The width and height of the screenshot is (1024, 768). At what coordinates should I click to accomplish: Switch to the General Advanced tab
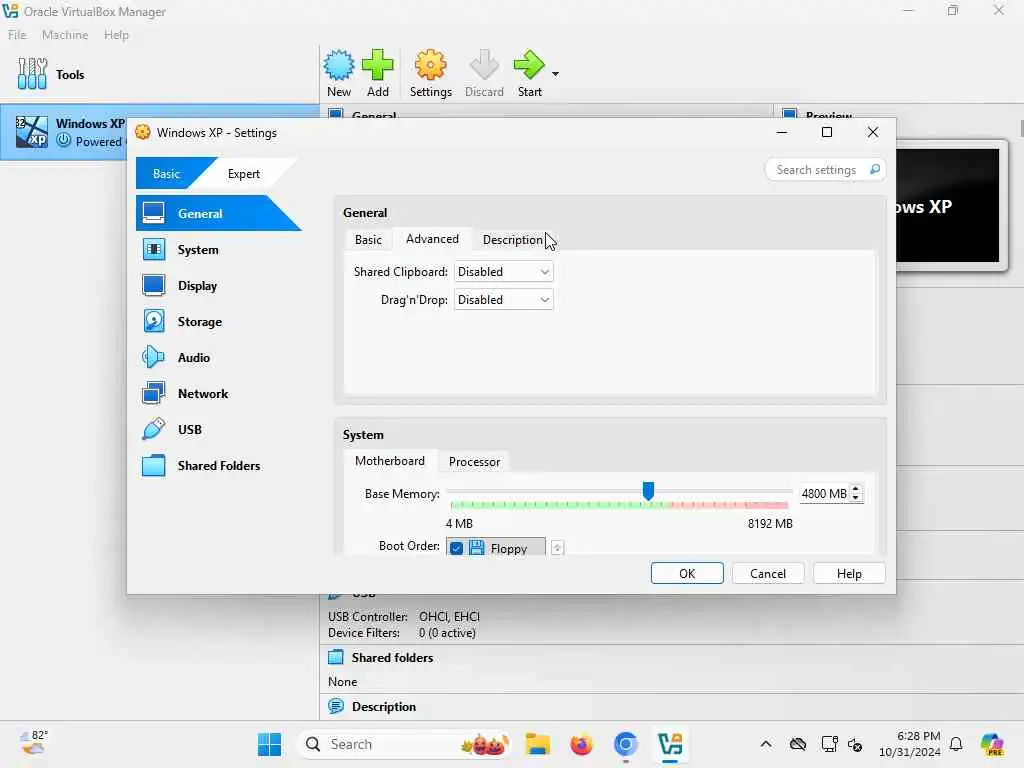point(432,239)
